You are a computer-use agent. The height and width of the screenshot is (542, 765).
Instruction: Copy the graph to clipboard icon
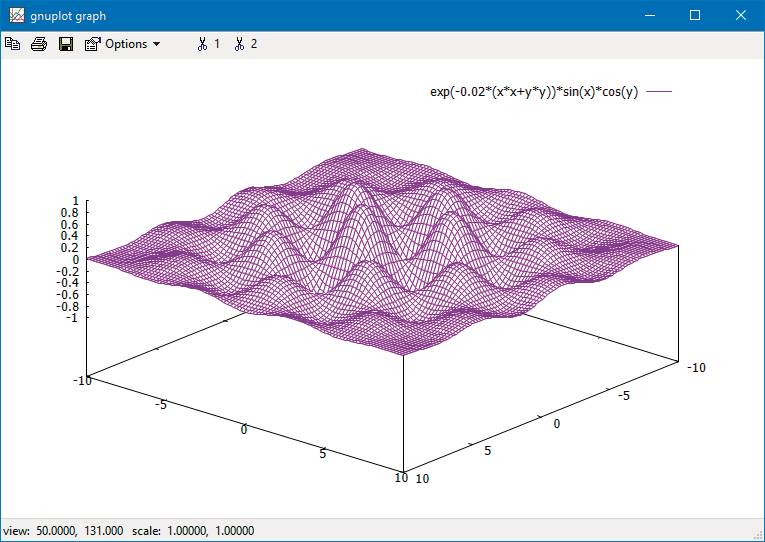click(12, 44)
